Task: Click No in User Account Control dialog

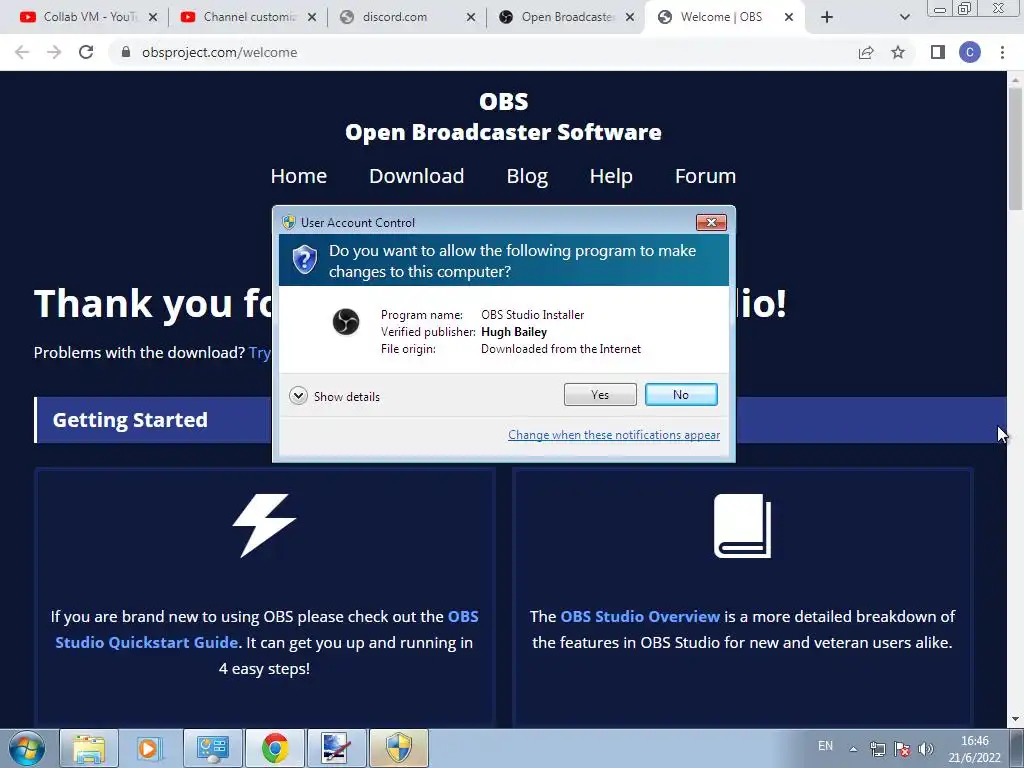Action: (x=680, y=394)
